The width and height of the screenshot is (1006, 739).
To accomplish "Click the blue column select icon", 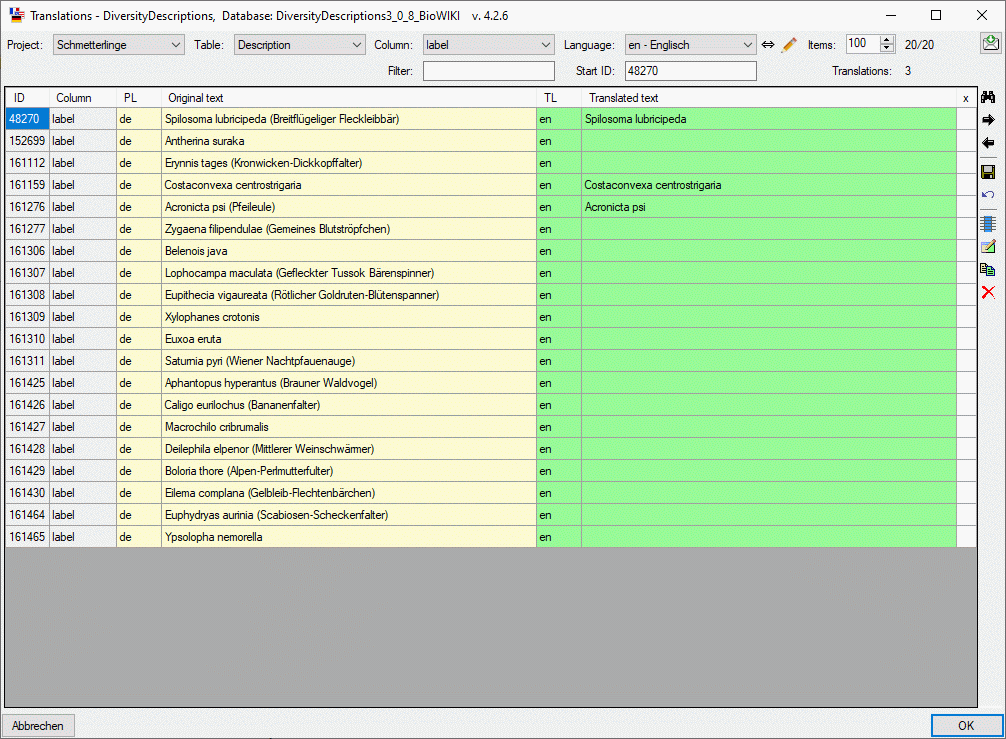I will point(988,223).
